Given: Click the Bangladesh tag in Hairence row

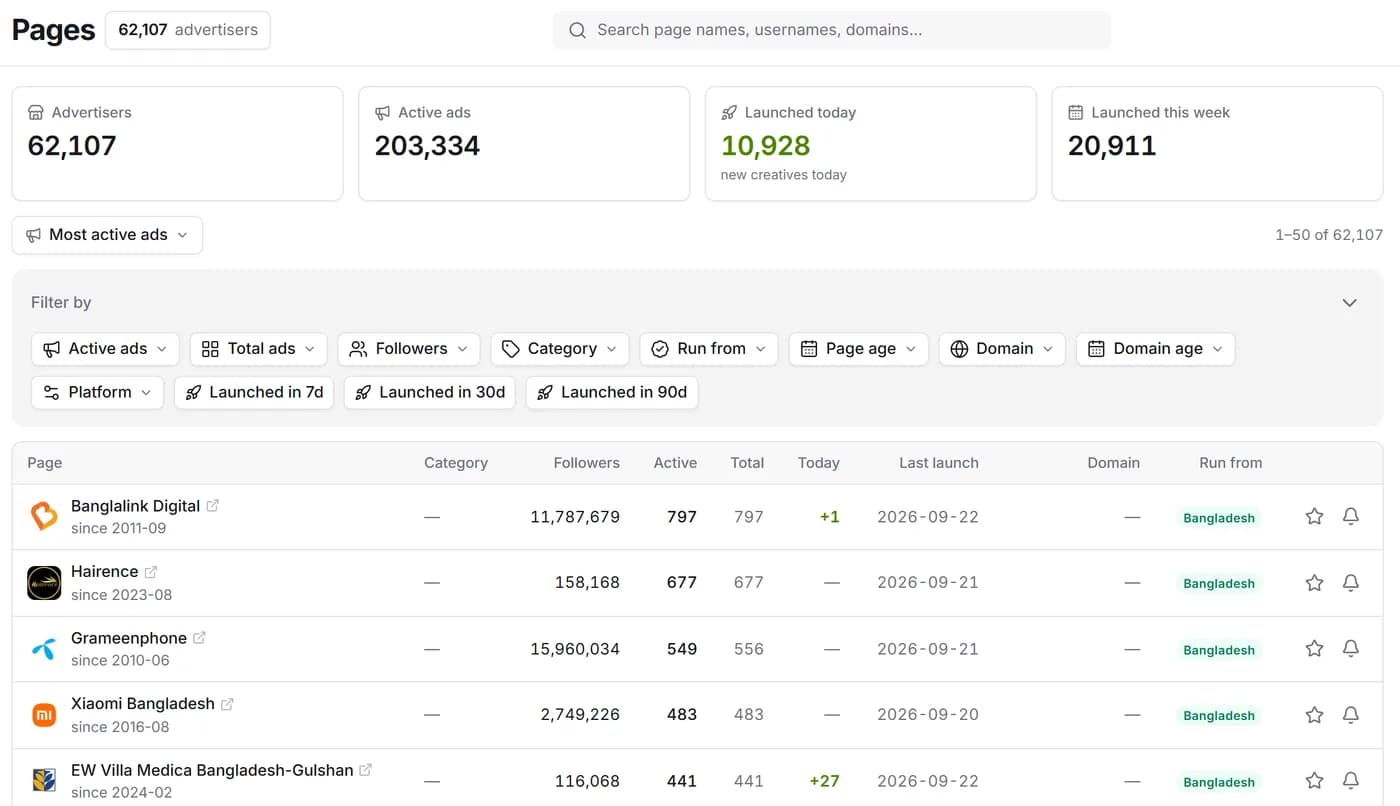Looking at the screenshot, I should [x=1219, y=584].
